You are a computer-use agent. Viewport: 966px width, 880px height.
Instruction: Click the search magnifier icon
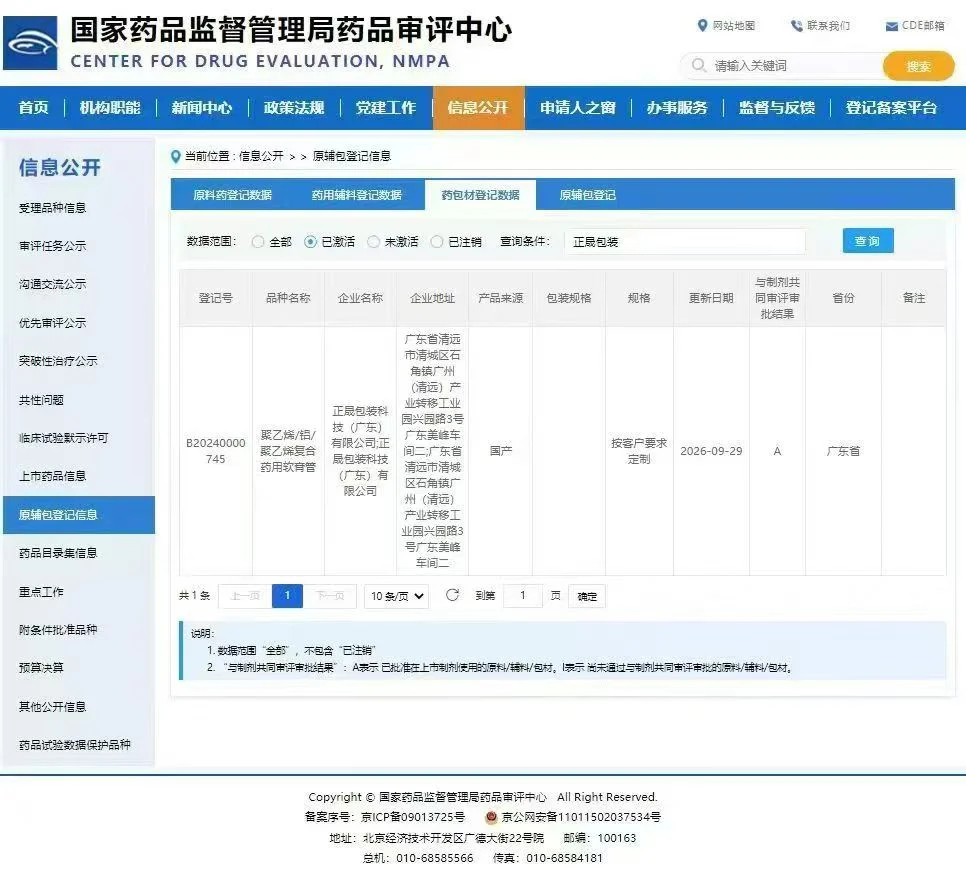tap(698, 65)
